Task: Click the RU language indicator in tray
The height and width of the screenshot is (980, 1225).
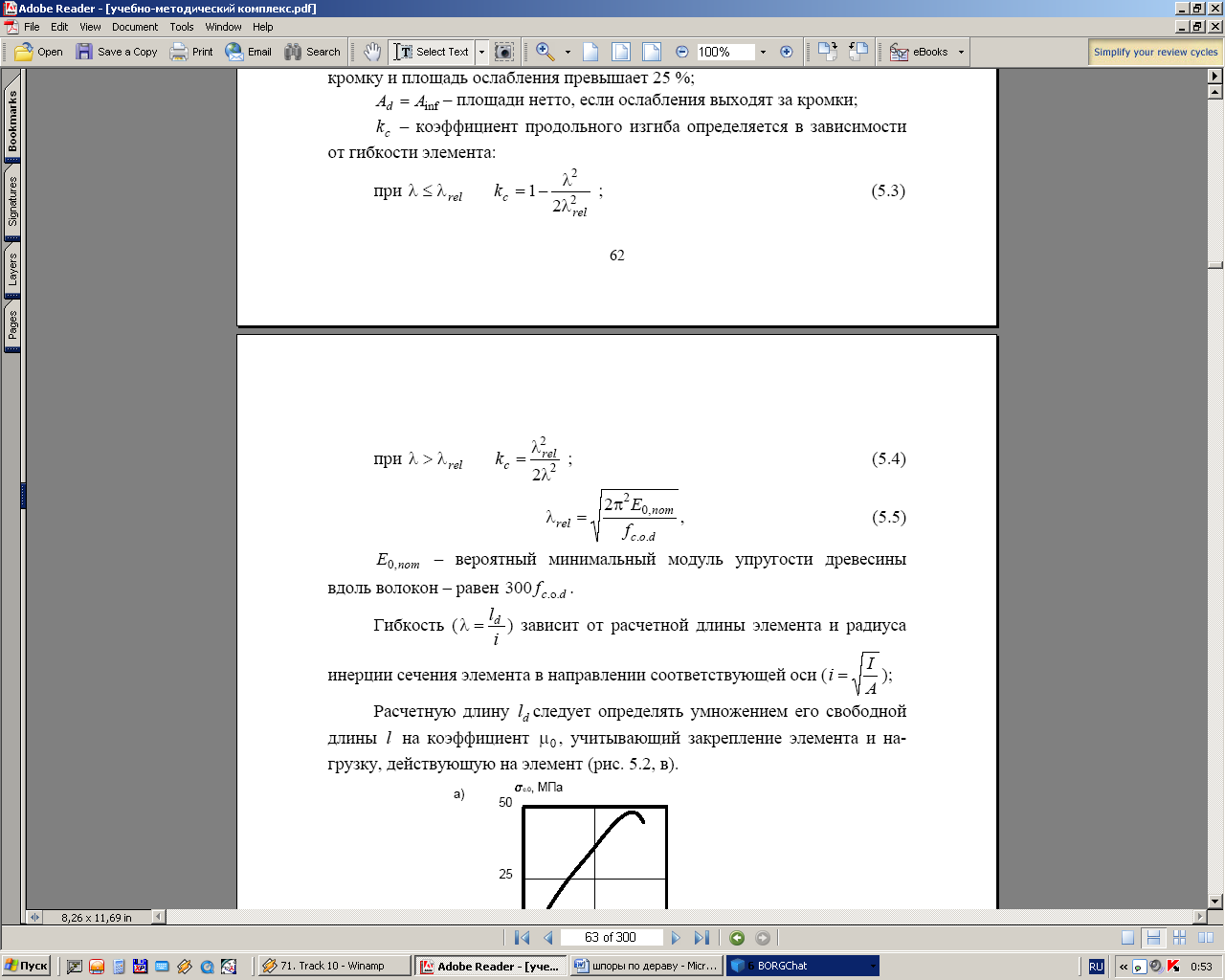Action: click(1097, 967)
